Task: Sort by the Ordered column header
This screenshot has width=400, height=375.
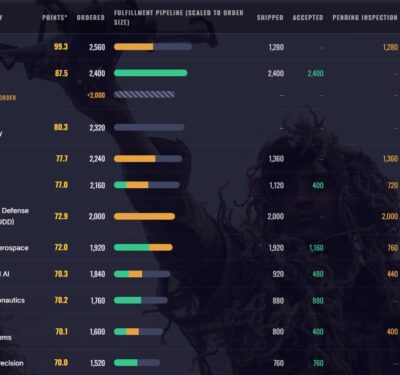Action: [90, 17]
